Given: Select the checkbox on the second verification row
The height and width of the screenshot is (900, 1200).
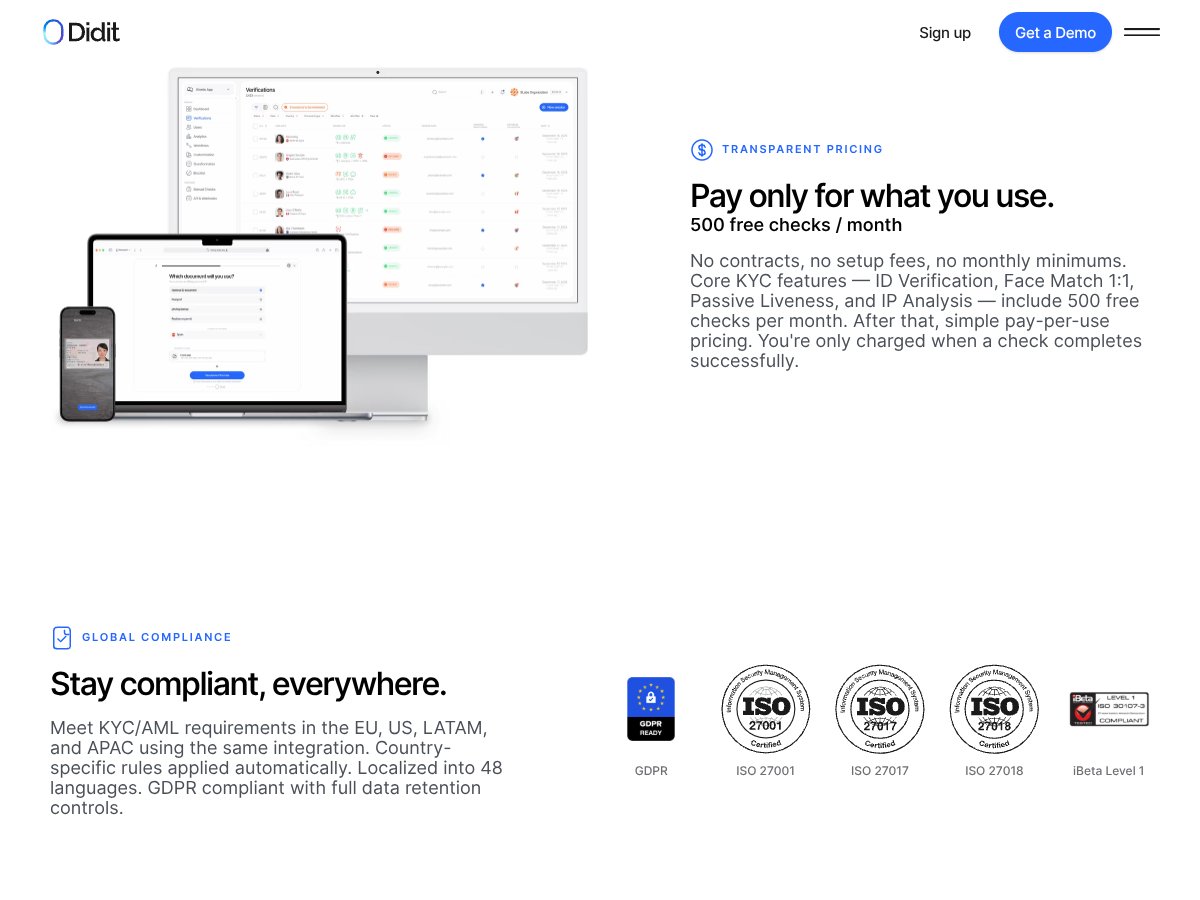Looking at the screenshot, I should point(254,156).
